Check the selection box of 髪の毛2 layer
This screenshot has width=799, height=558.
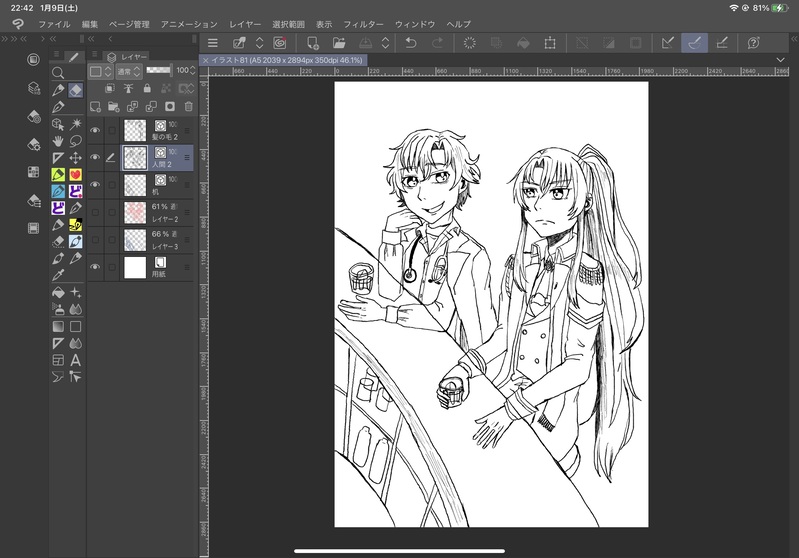pos(112,130)
